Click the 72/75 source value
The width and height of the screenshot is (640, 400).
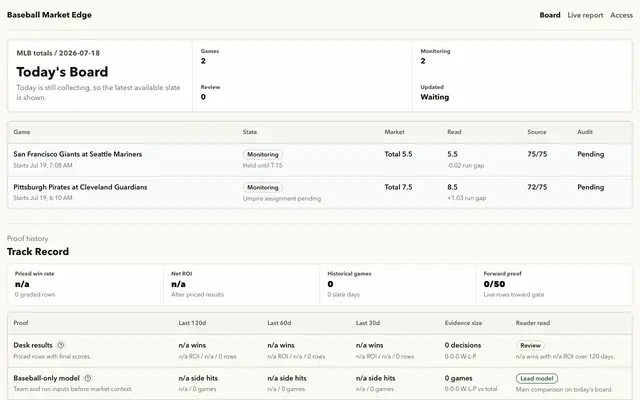[x=537, y=187]
